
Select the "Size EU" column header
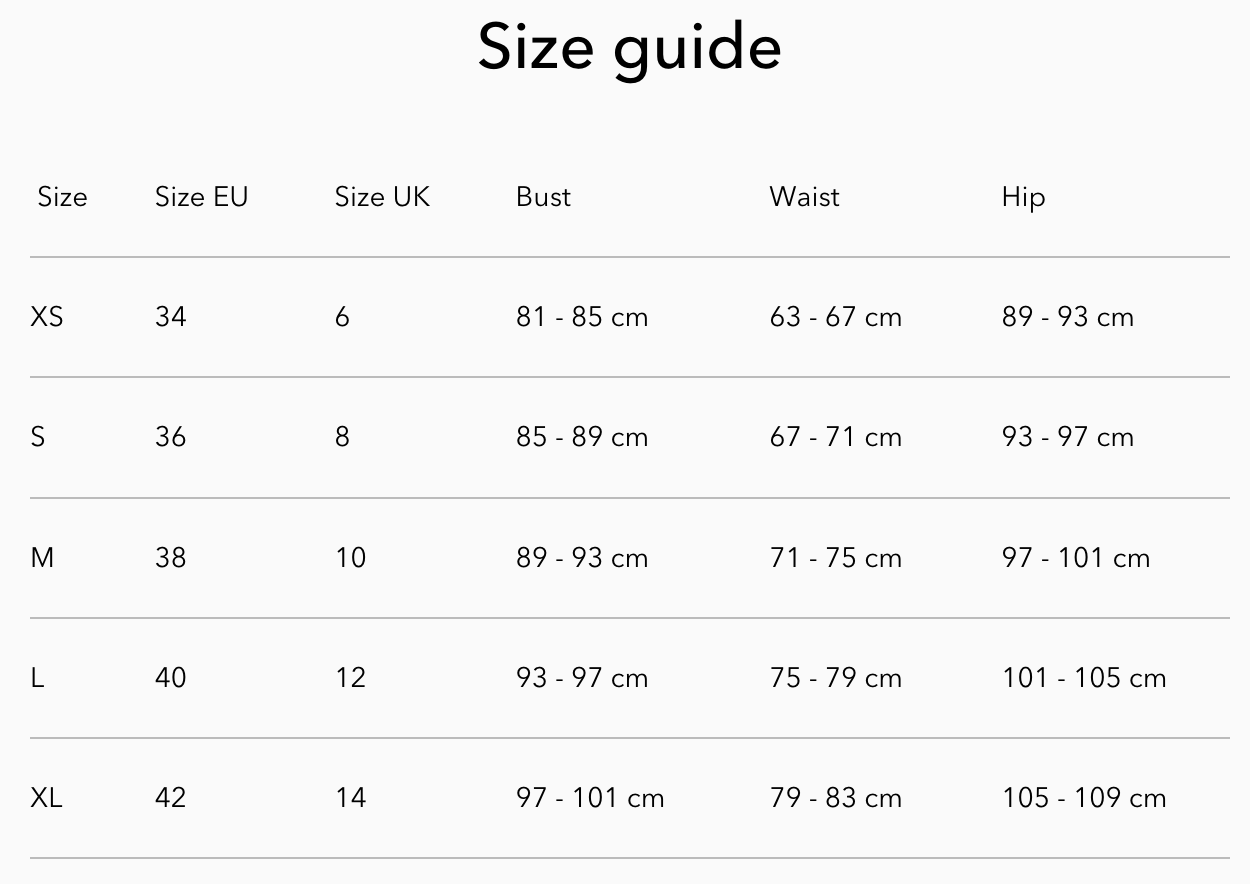[201, 197]
